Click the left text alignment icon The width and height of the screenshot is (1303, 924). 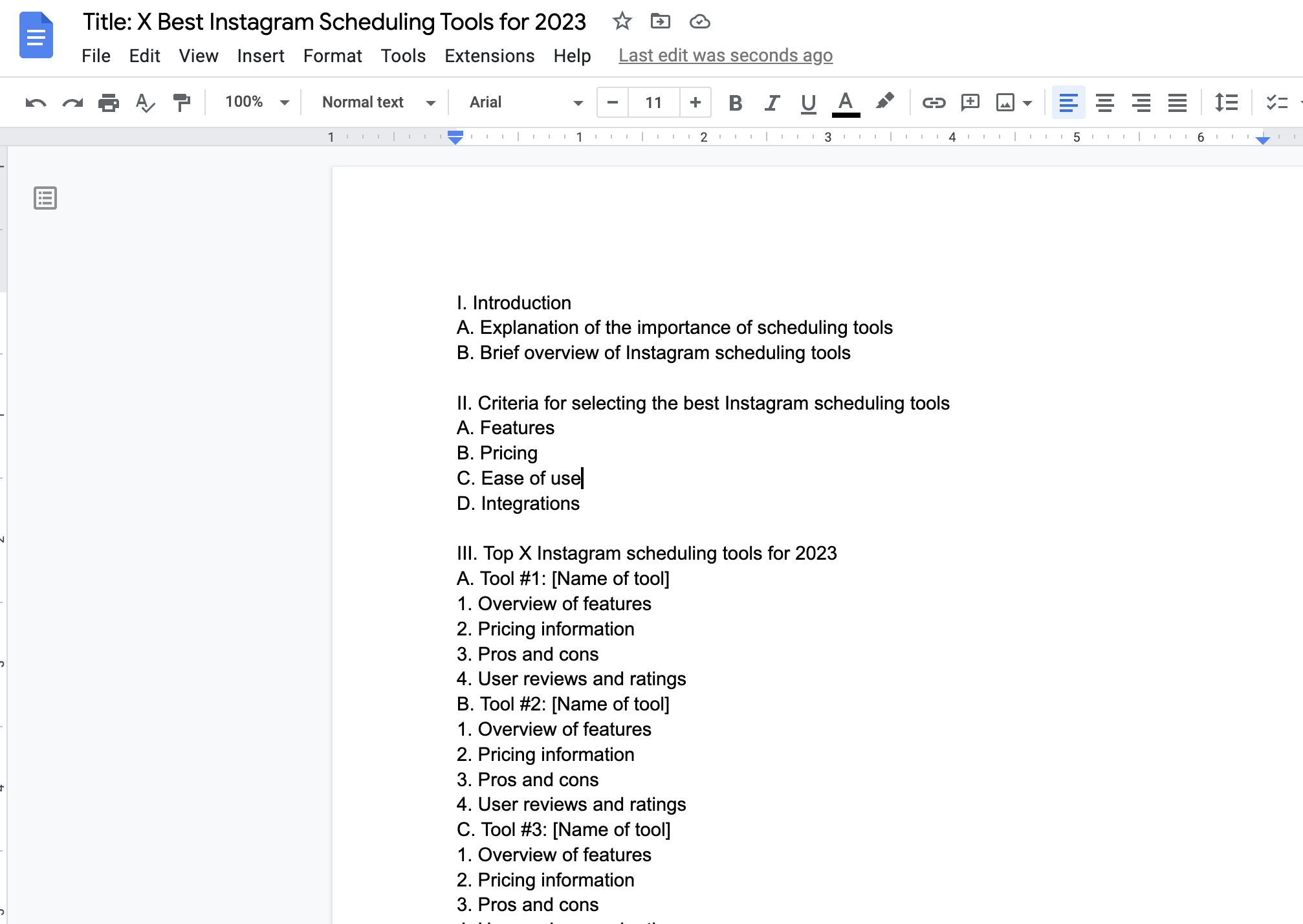coord(1068,101)
